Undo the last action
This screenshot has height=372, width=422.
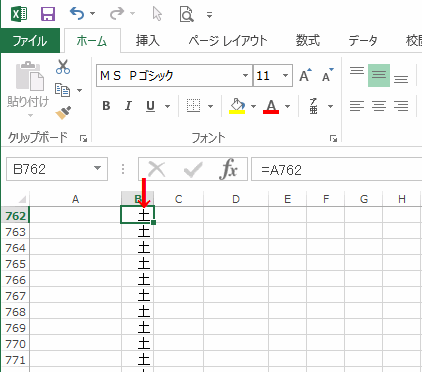[x=77, y=14]
